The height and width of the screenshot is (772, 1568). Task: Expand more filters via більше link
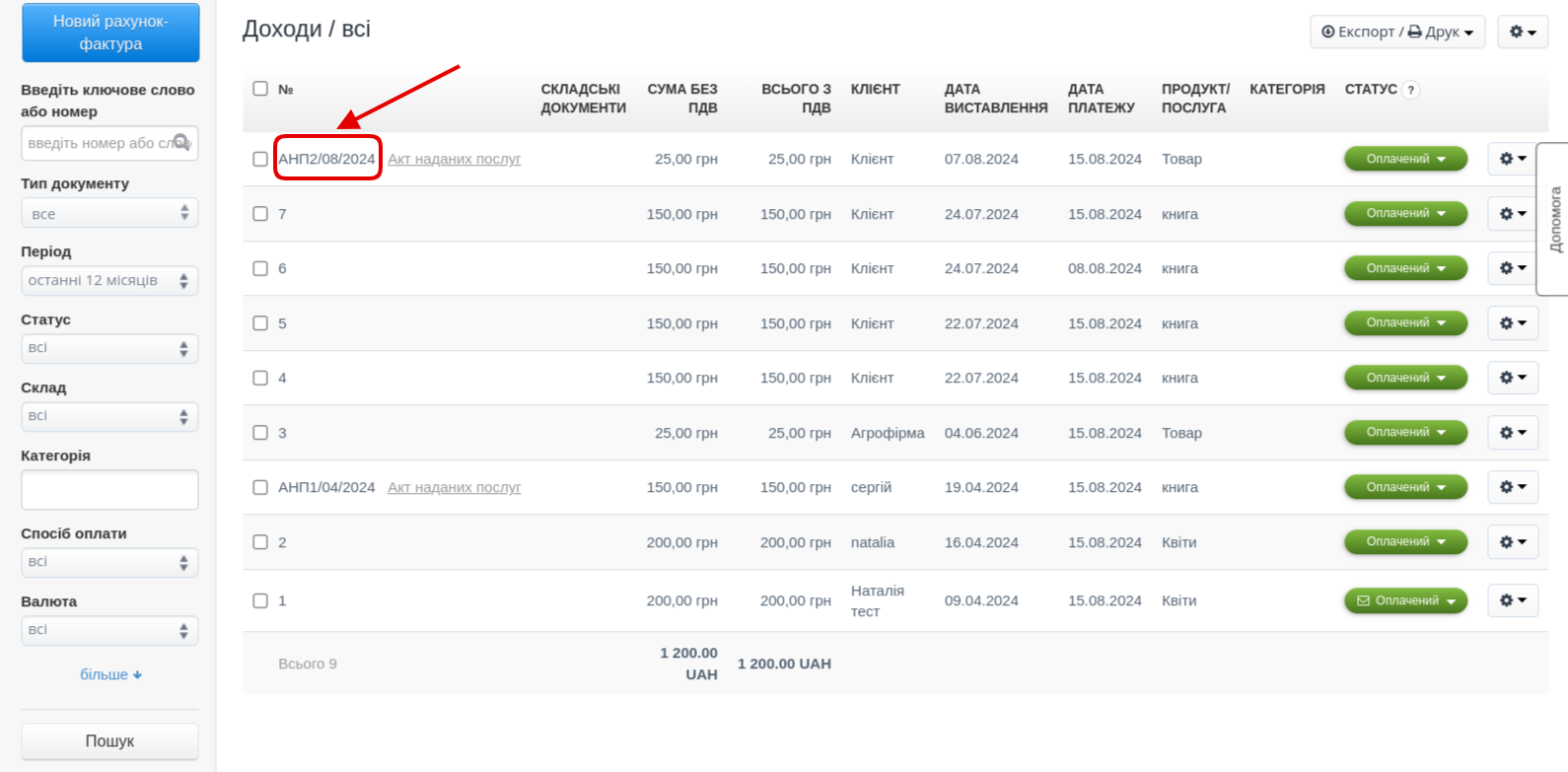coord(110,674)
